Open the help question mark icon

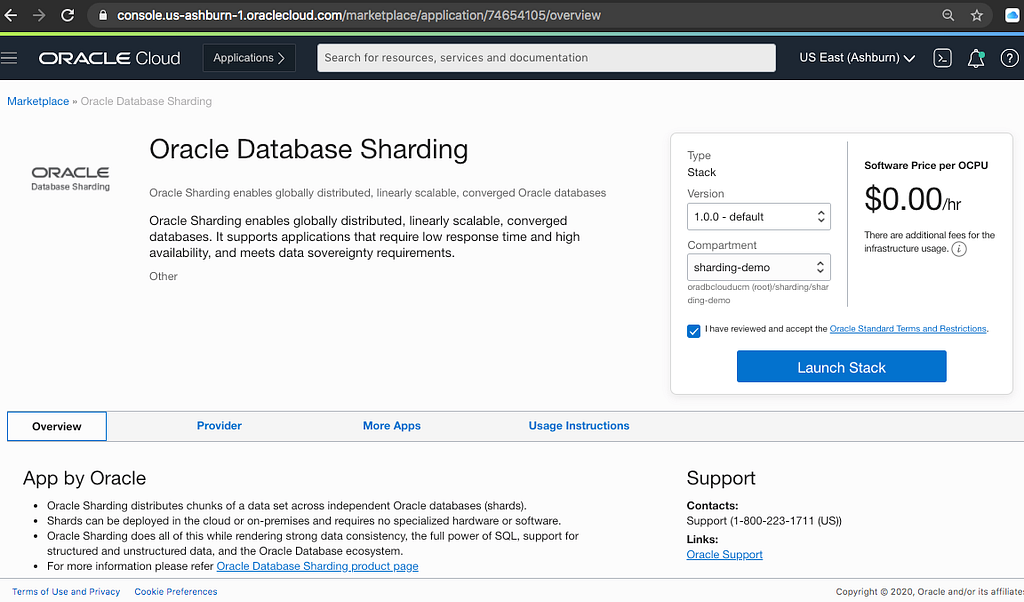[1009, 58]
